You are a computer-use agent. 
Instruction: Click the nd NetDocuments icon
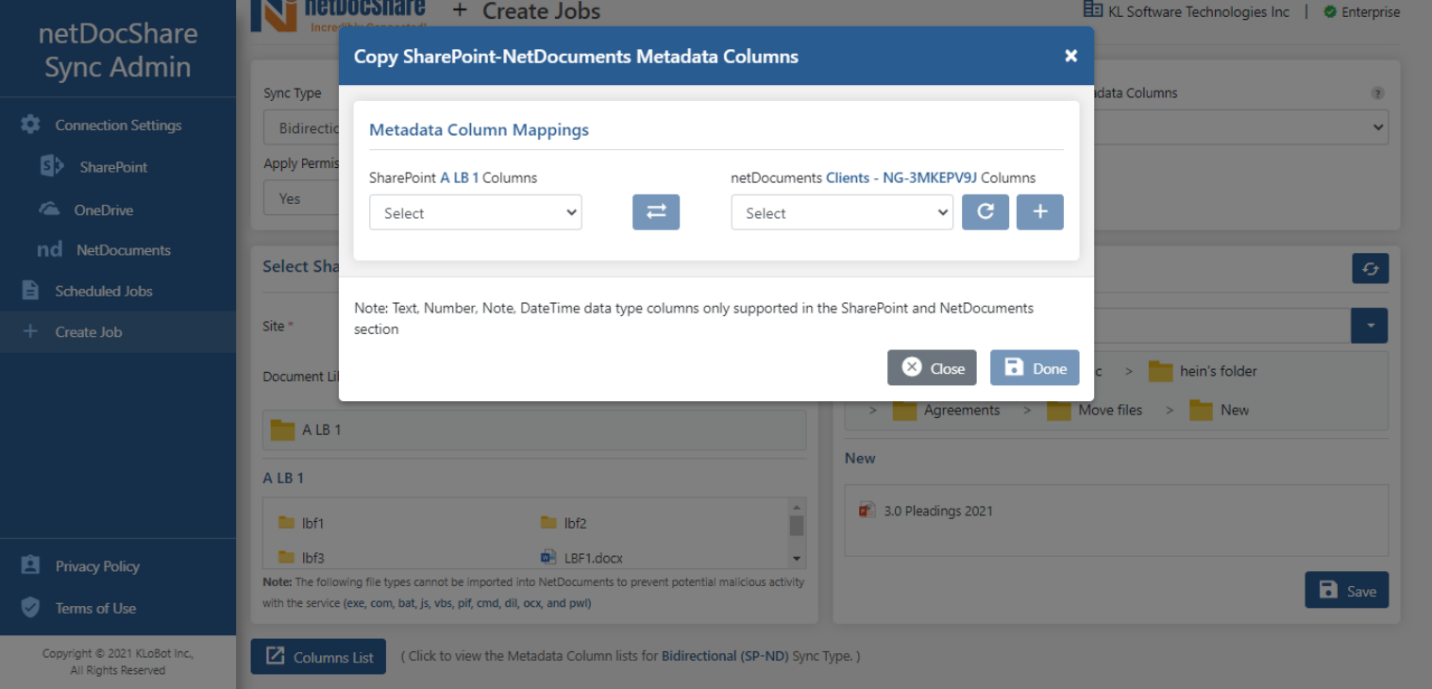pyautogui.click(x=49, y=250)
